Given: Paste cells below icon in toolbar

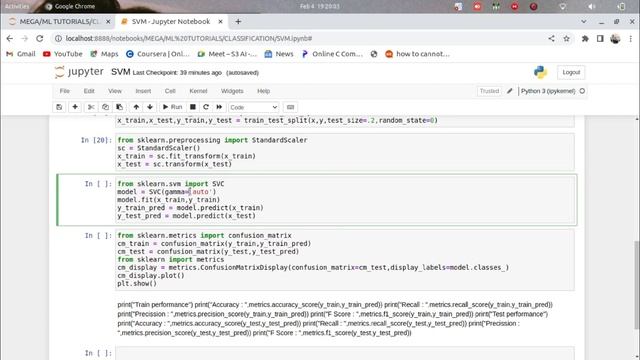Looking at the screenshot, I should pyautogui.click(x=120, y=107).
